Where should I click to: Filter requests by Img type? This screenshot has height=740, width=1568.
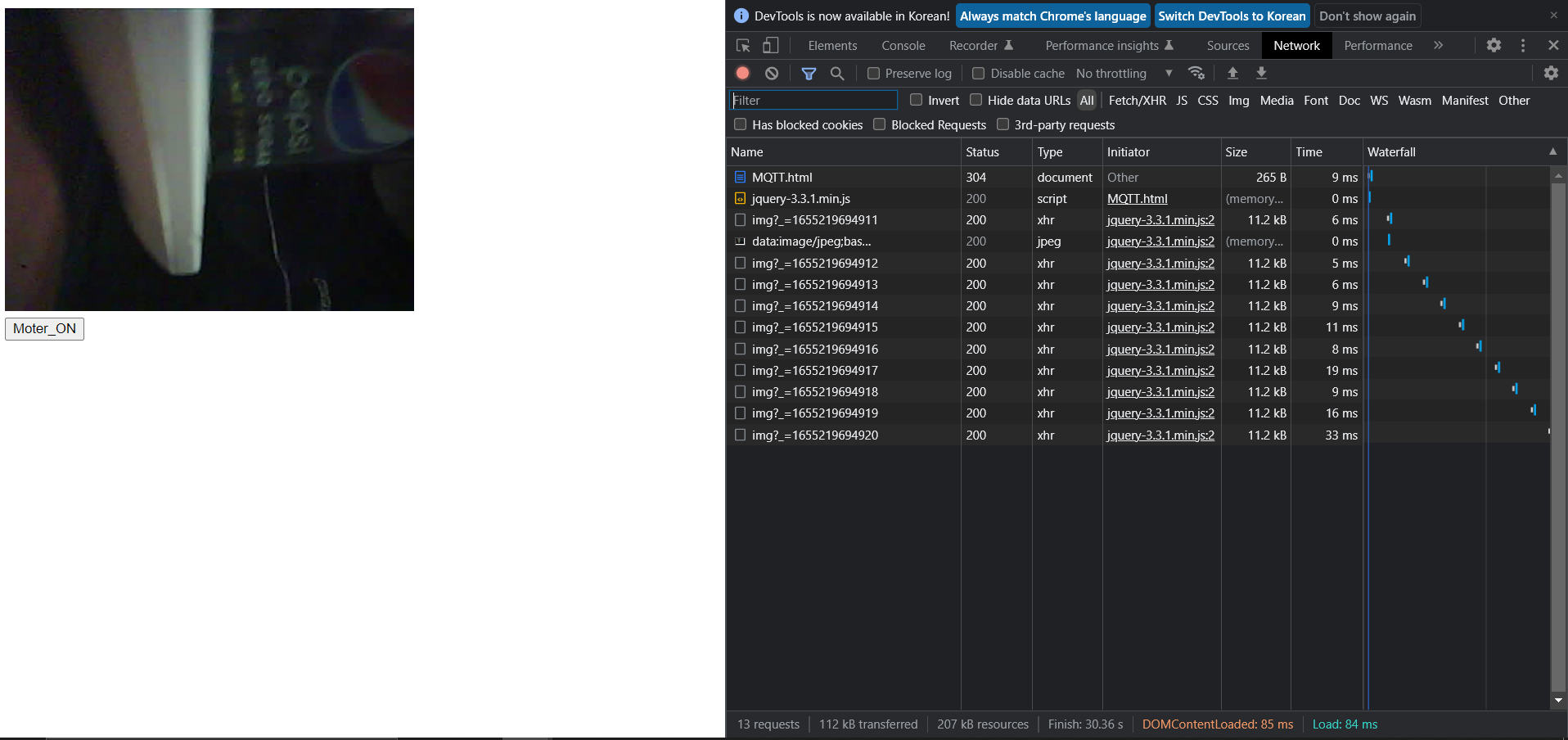[1238, 100]
